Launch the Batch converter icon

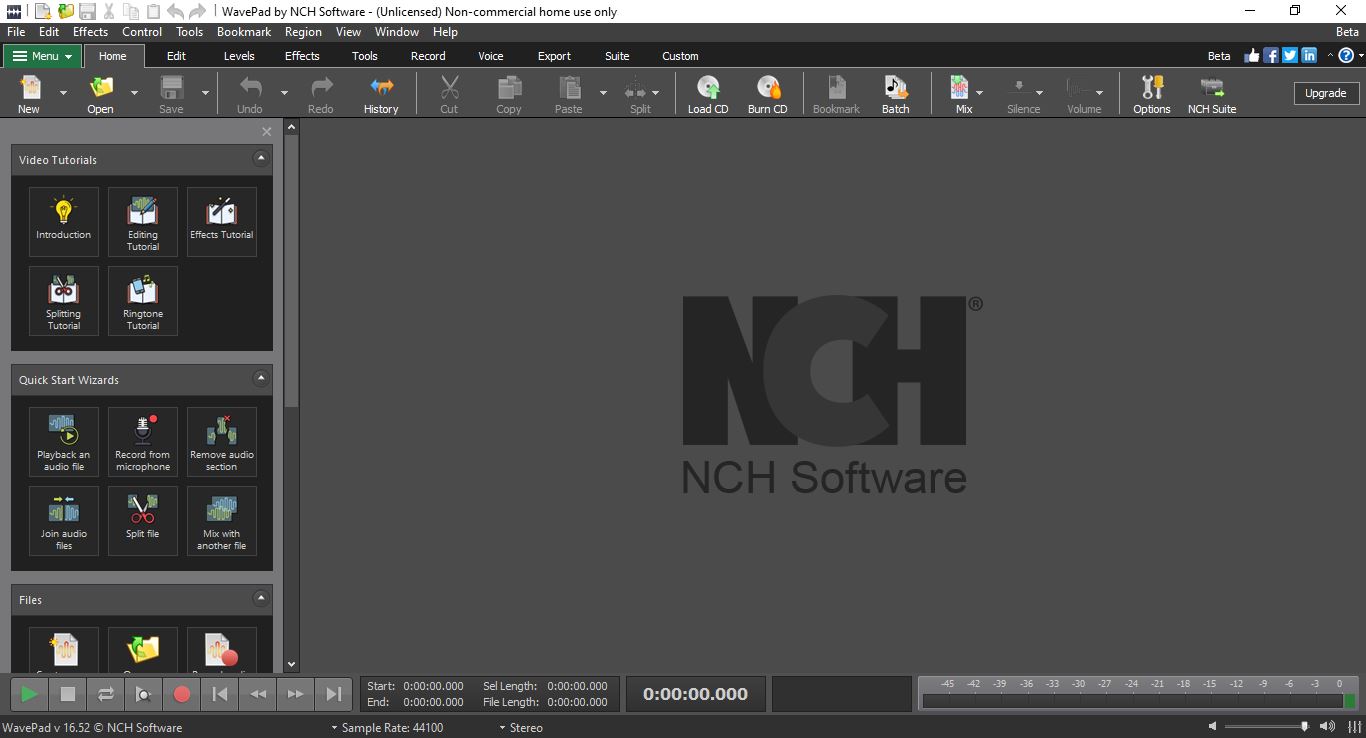point(896,94)
